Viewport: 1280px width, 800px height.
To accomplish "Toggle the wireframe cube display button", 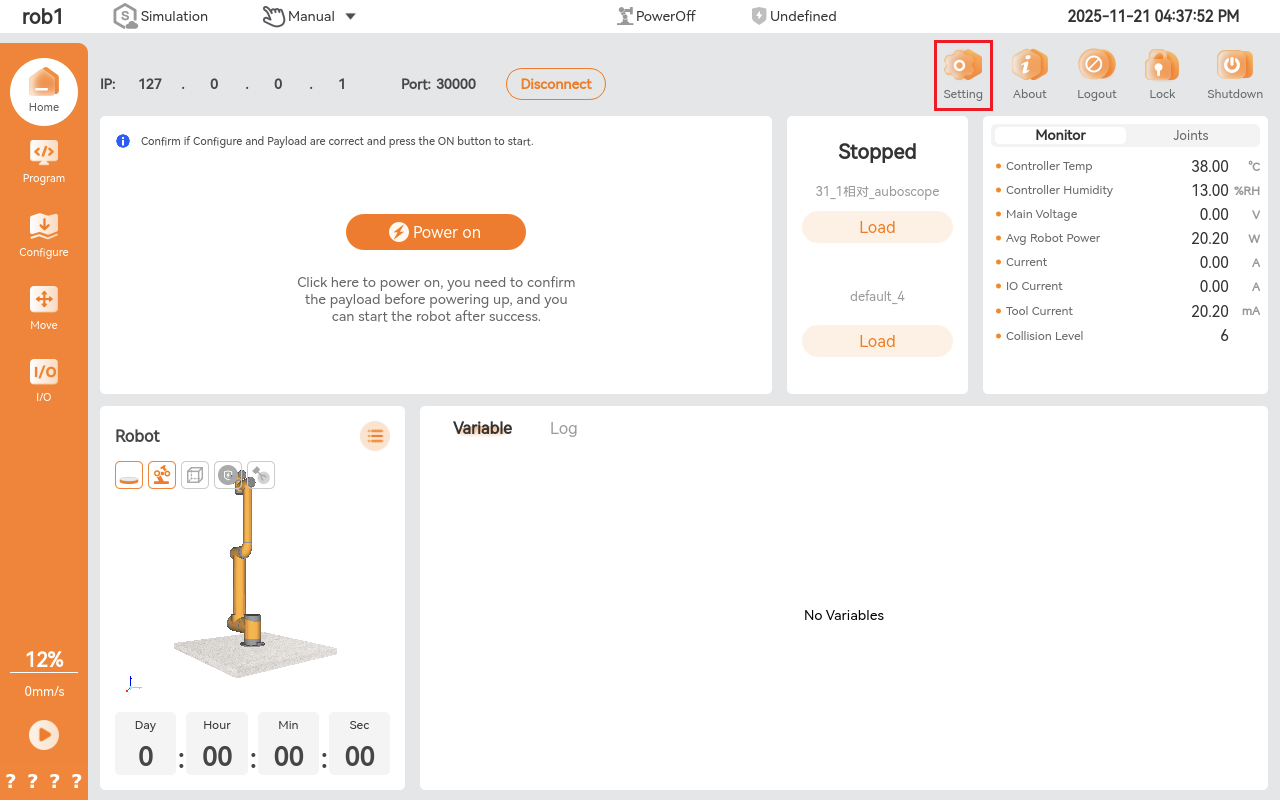I will pos(195,476).
